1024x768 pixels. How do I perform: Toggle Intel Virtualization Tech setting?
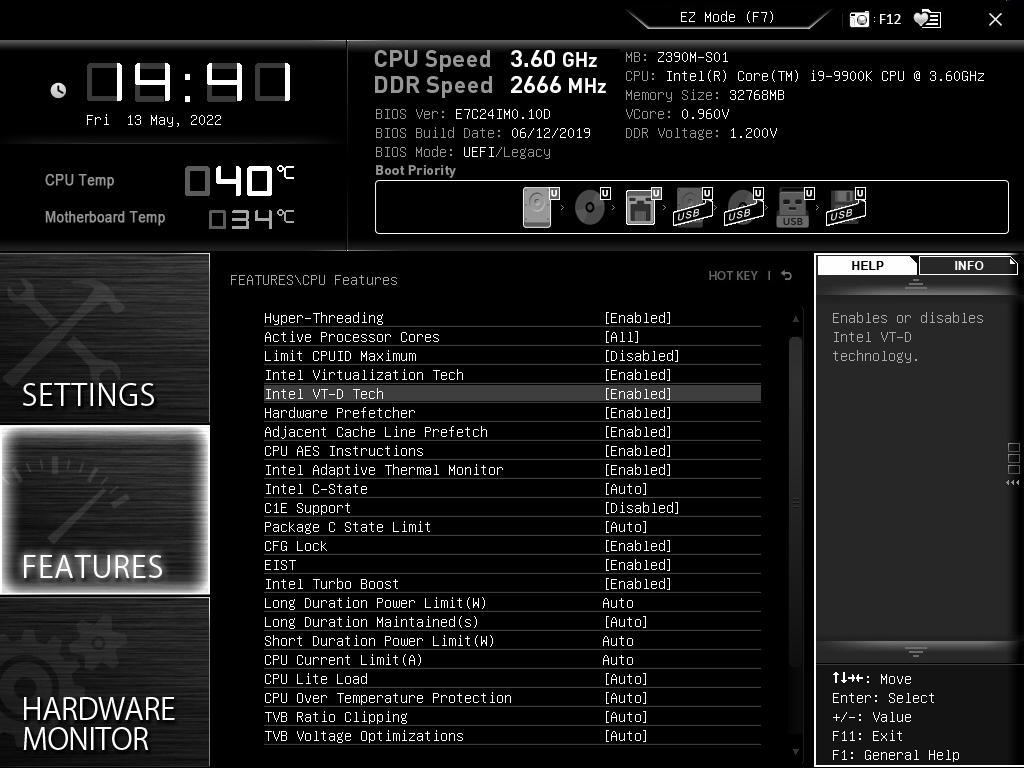tap(512, 375)
